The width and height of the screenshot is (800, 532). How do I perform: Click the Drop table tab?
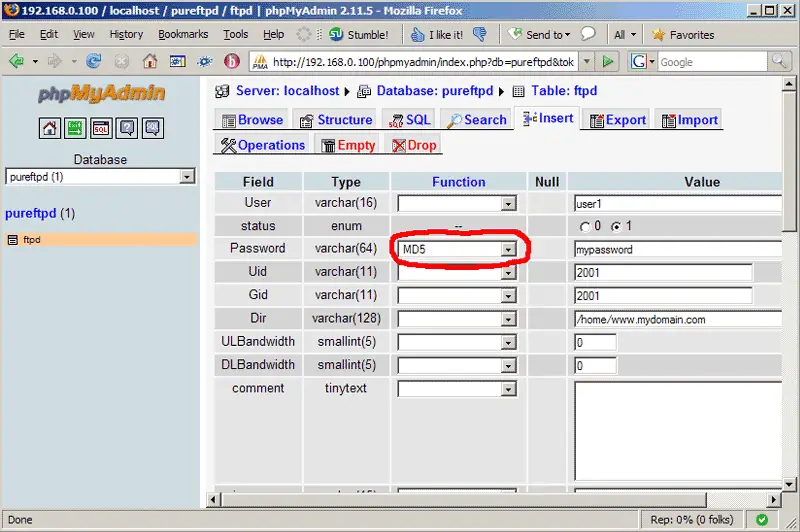coord(414,145)
